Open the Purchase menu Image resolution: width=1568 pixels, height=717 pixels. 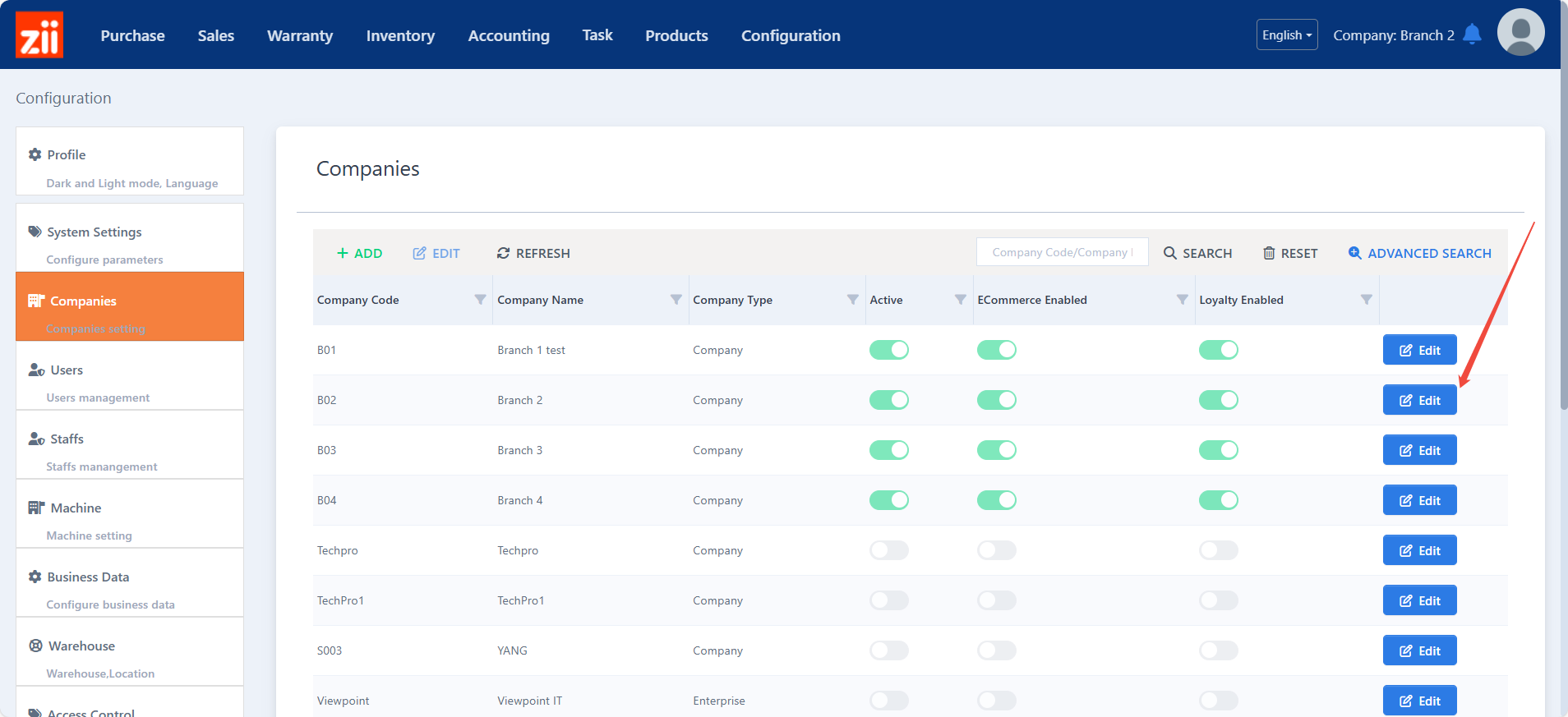(132, 35)
